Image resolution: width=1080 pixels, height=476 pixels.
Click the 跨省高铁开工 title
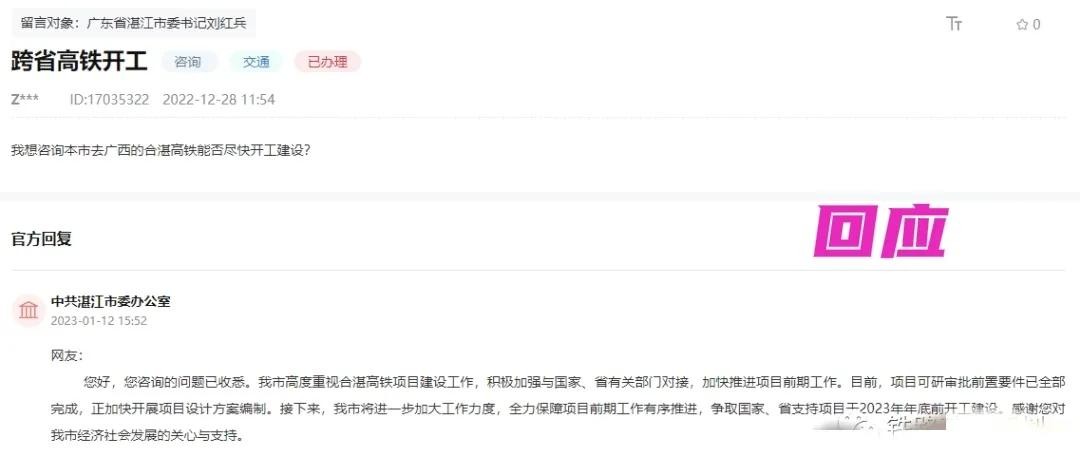(x=80, y=61)
